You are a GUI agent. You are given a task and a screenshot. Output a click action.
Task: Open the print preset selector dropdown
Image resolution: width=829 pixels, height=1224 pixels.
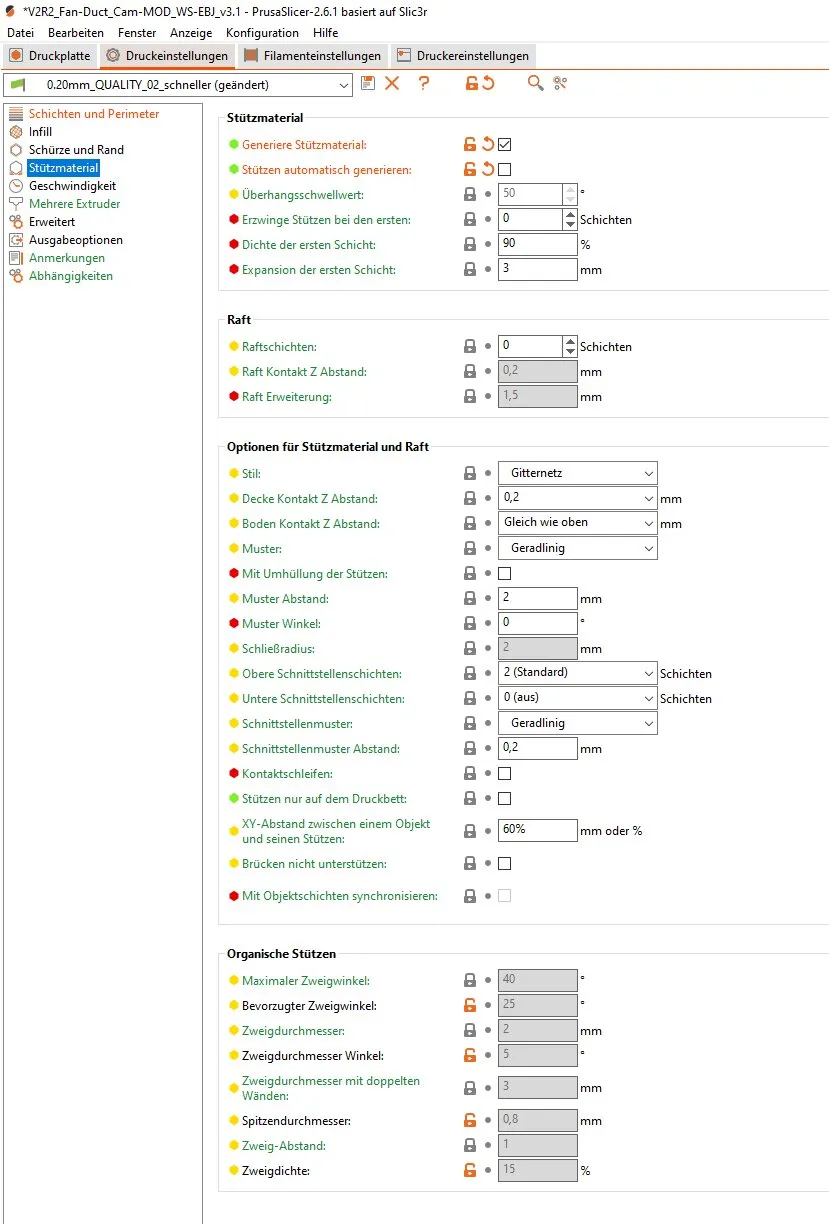click(x=179, y=85)
